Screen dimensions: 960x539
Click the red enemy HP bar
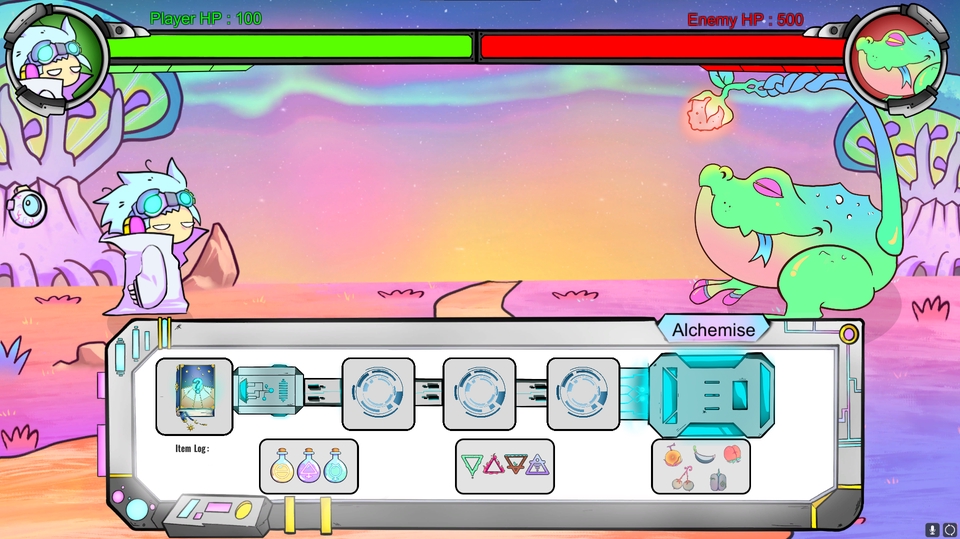(663, 47)
